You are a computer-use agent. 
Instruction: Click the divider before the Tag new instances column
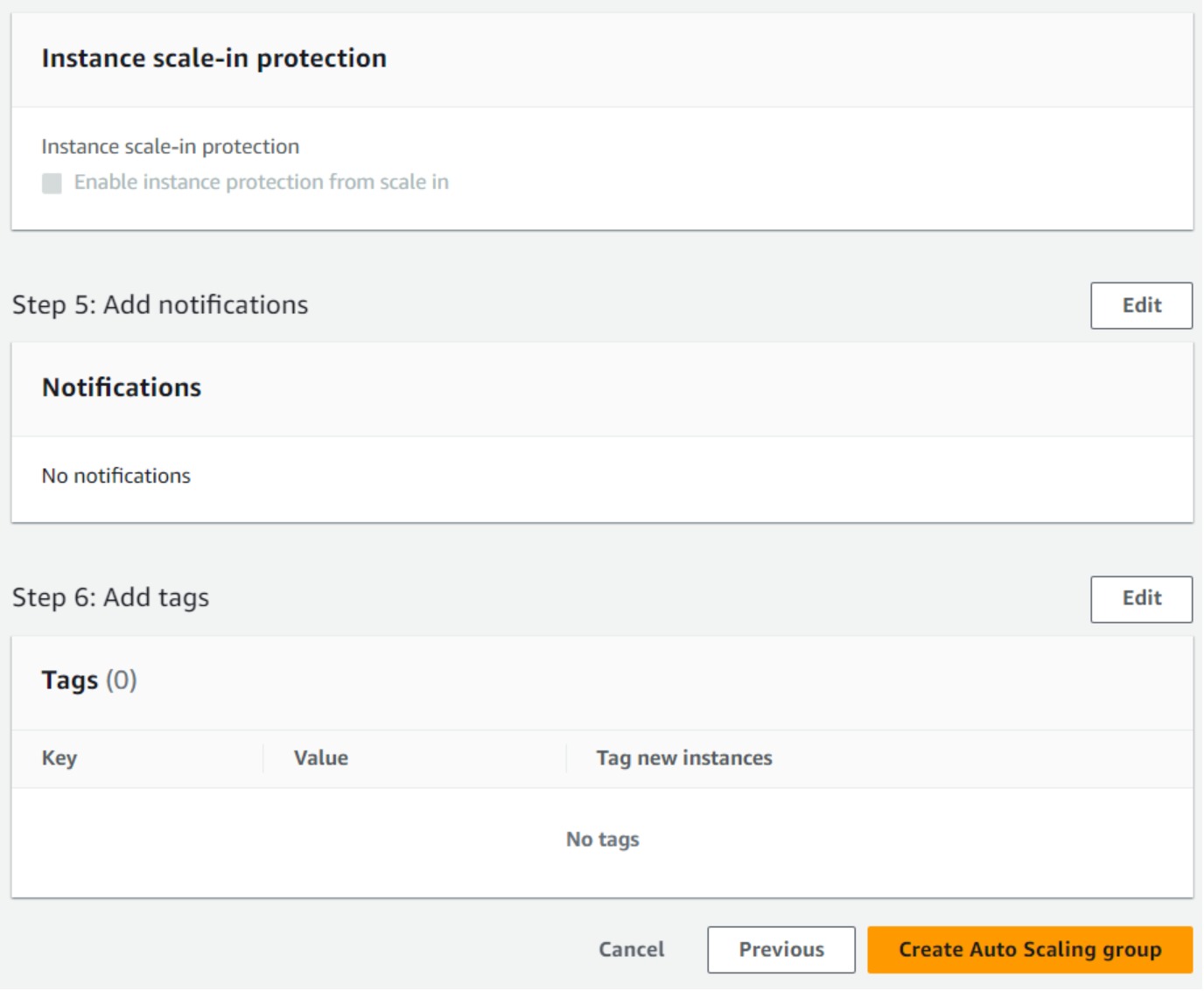(x=566, y=758)
